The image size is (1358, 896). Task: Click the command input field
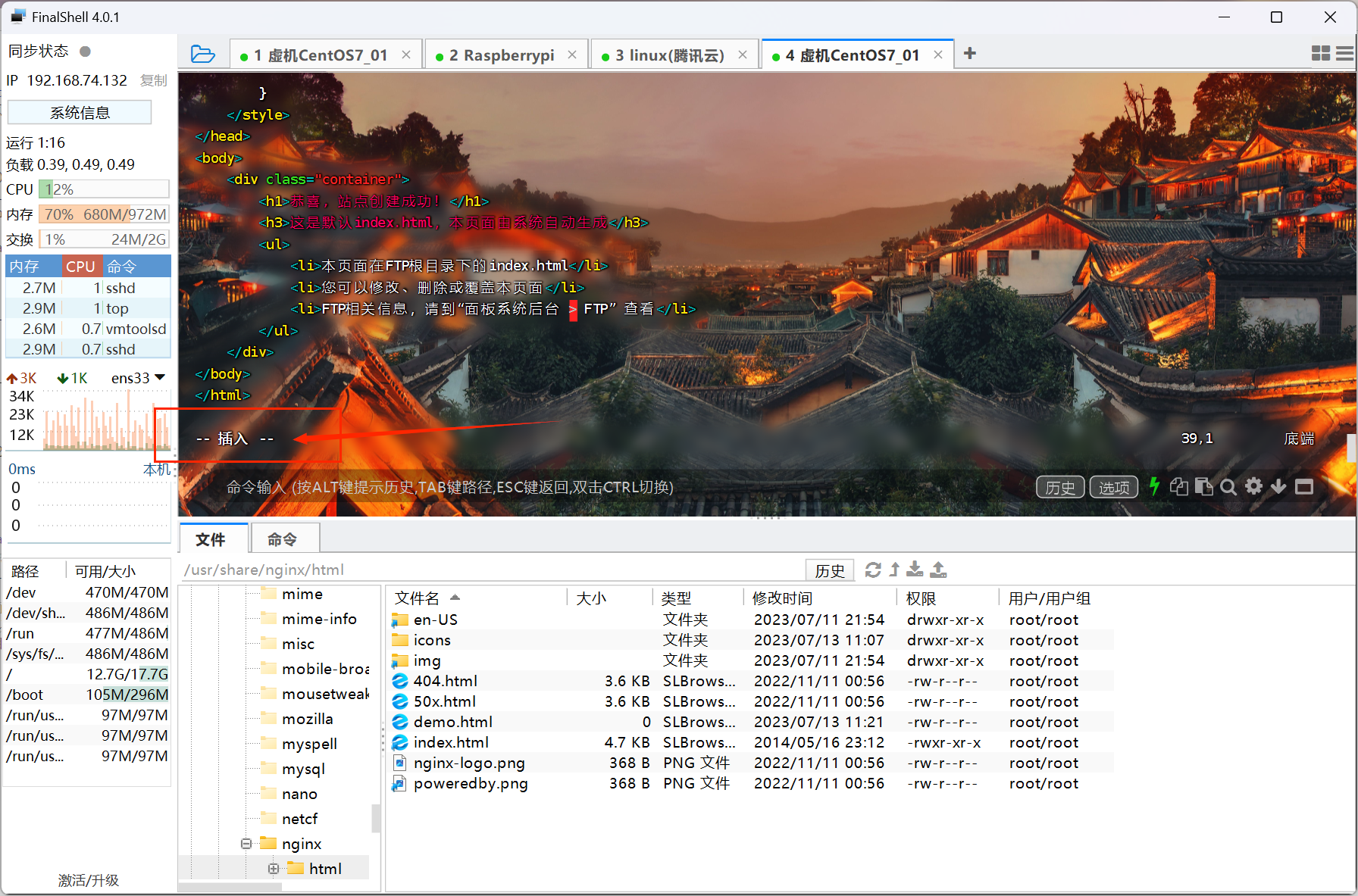[606, 487]
